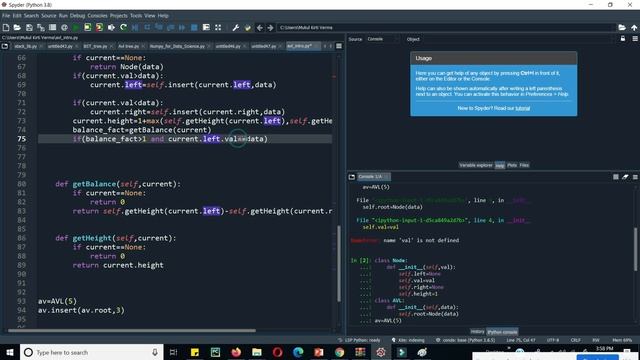Start debugging with the debug file icon
640x360 pixels.
[x=135, y=27]
